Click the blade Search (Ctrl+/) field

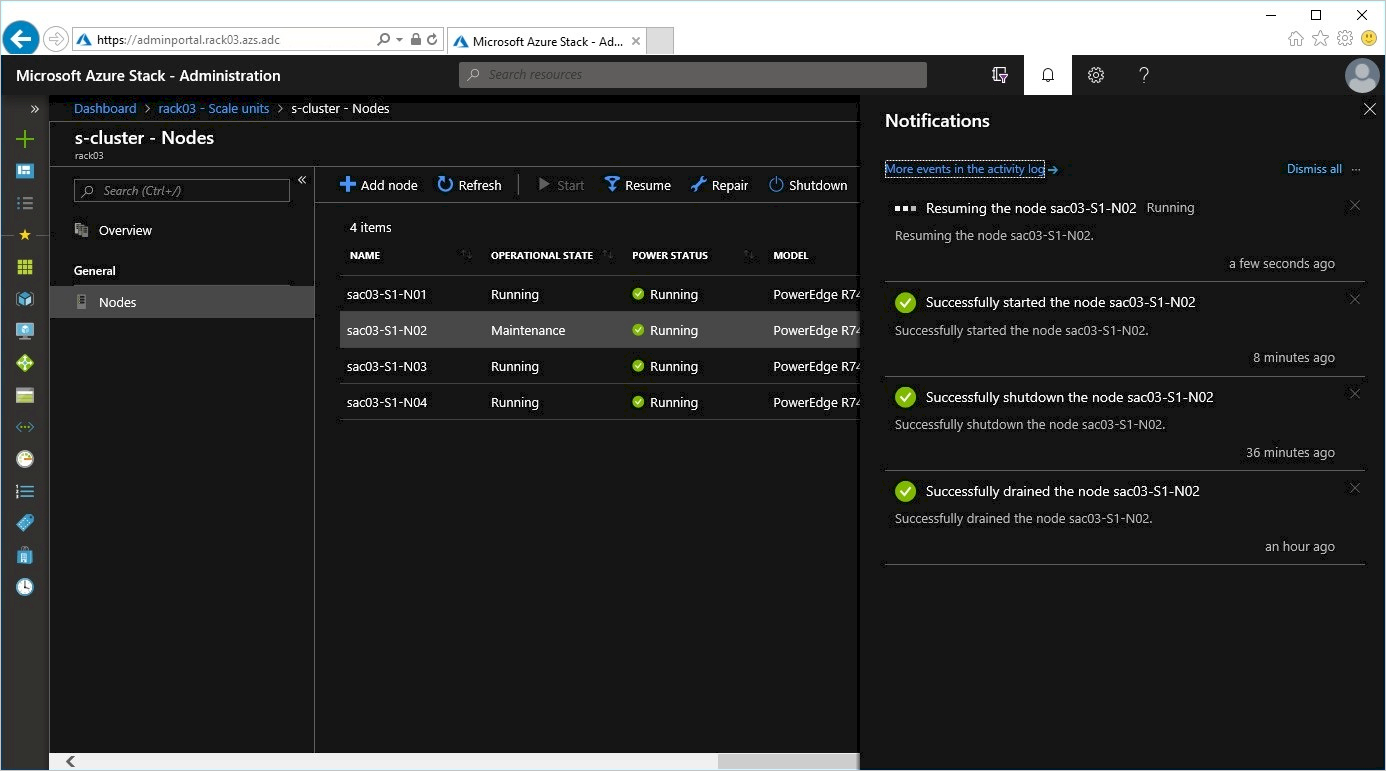click(182, 190)
